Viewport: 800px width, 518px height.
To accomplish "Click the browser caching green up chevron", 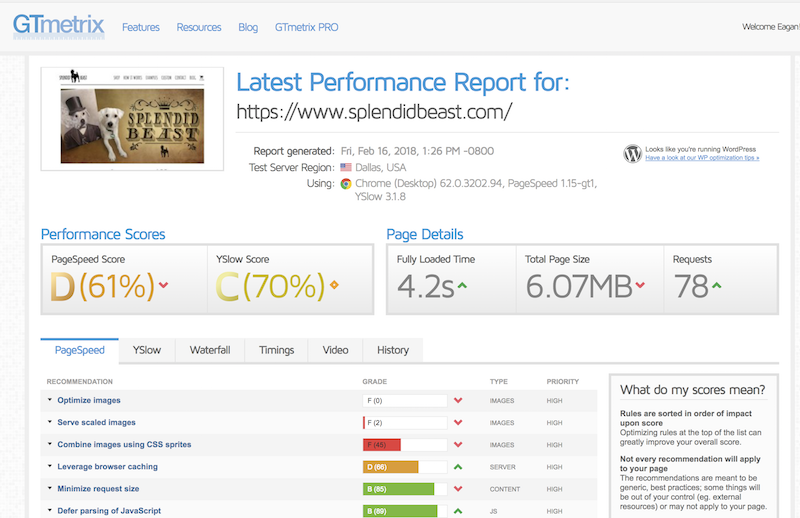I will tap(458, 466).
